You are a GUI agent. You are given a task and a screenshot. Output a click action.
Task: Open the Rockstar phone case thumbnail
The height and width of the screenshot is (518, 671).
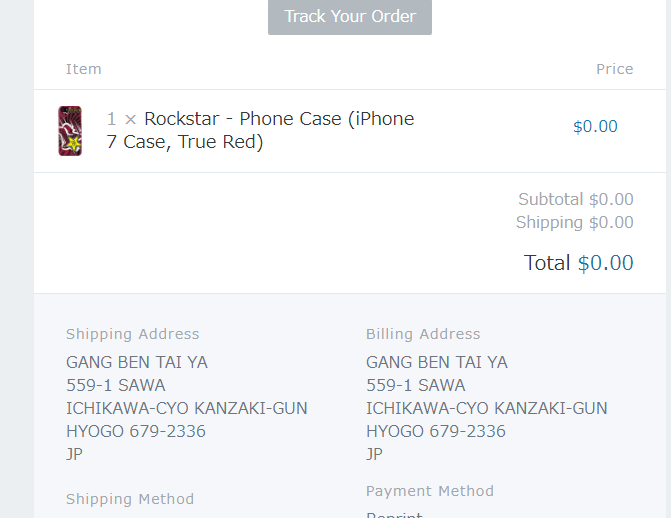[x=70, y=131]
